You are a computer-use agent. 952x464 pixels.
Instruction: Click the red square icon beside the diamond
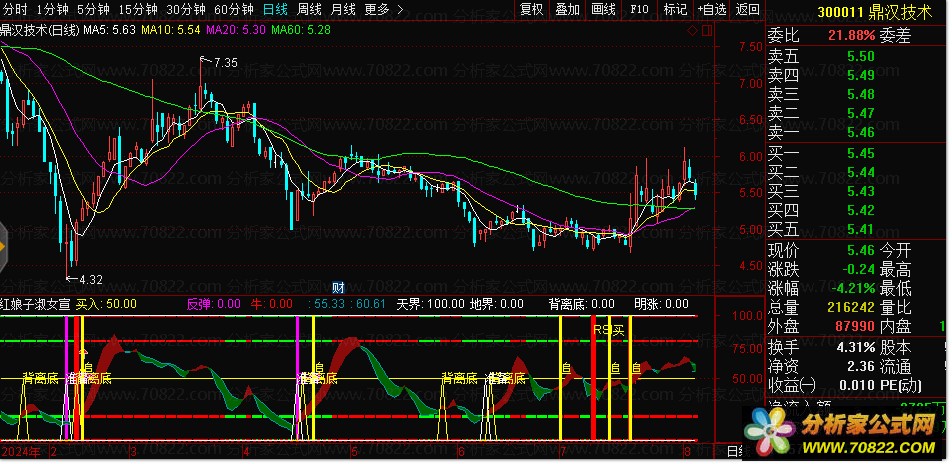(706, 30)
